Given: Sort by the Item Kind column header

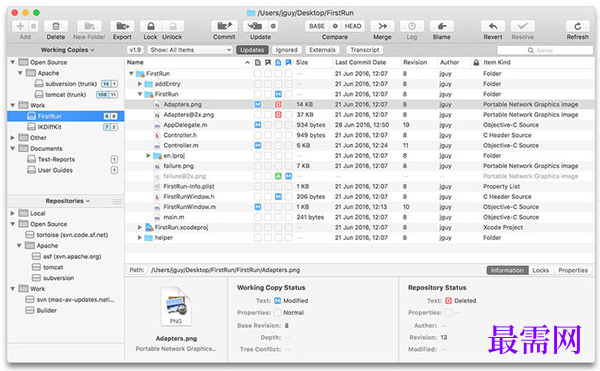Looking at the screenshot, I should pos(537,62).
